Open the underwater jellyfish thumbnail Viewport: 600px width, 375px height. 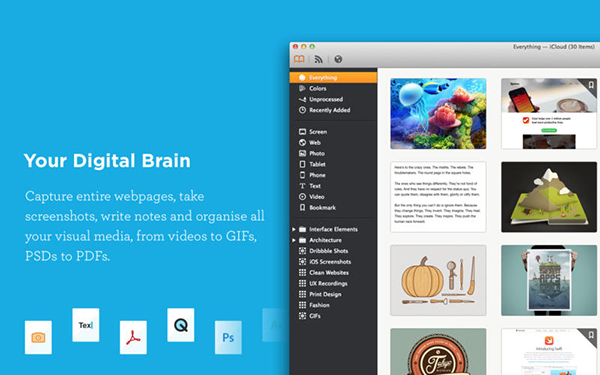pos(438,114)
